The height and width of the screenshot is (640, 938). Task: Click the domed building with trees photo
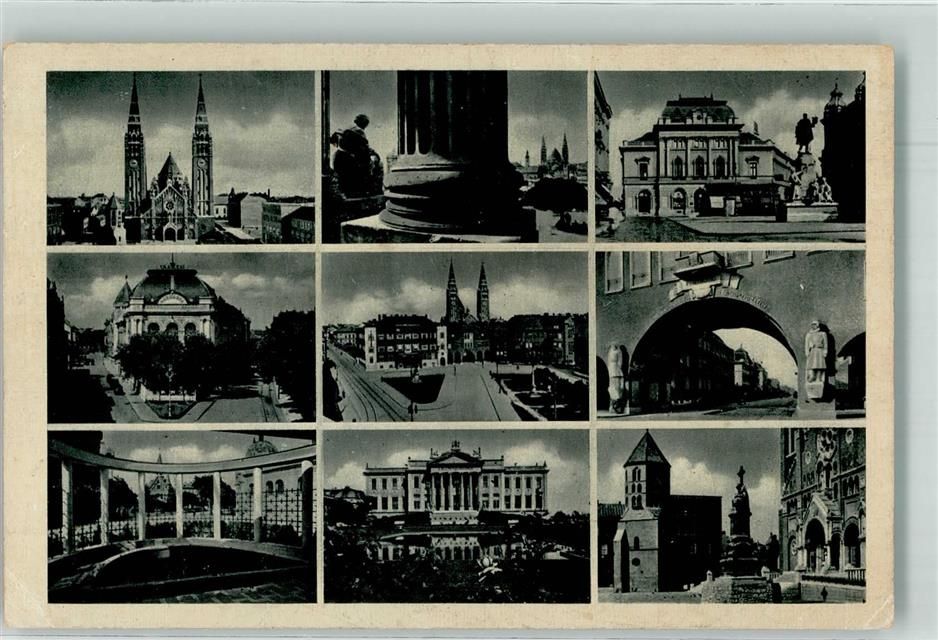[181, 337]
